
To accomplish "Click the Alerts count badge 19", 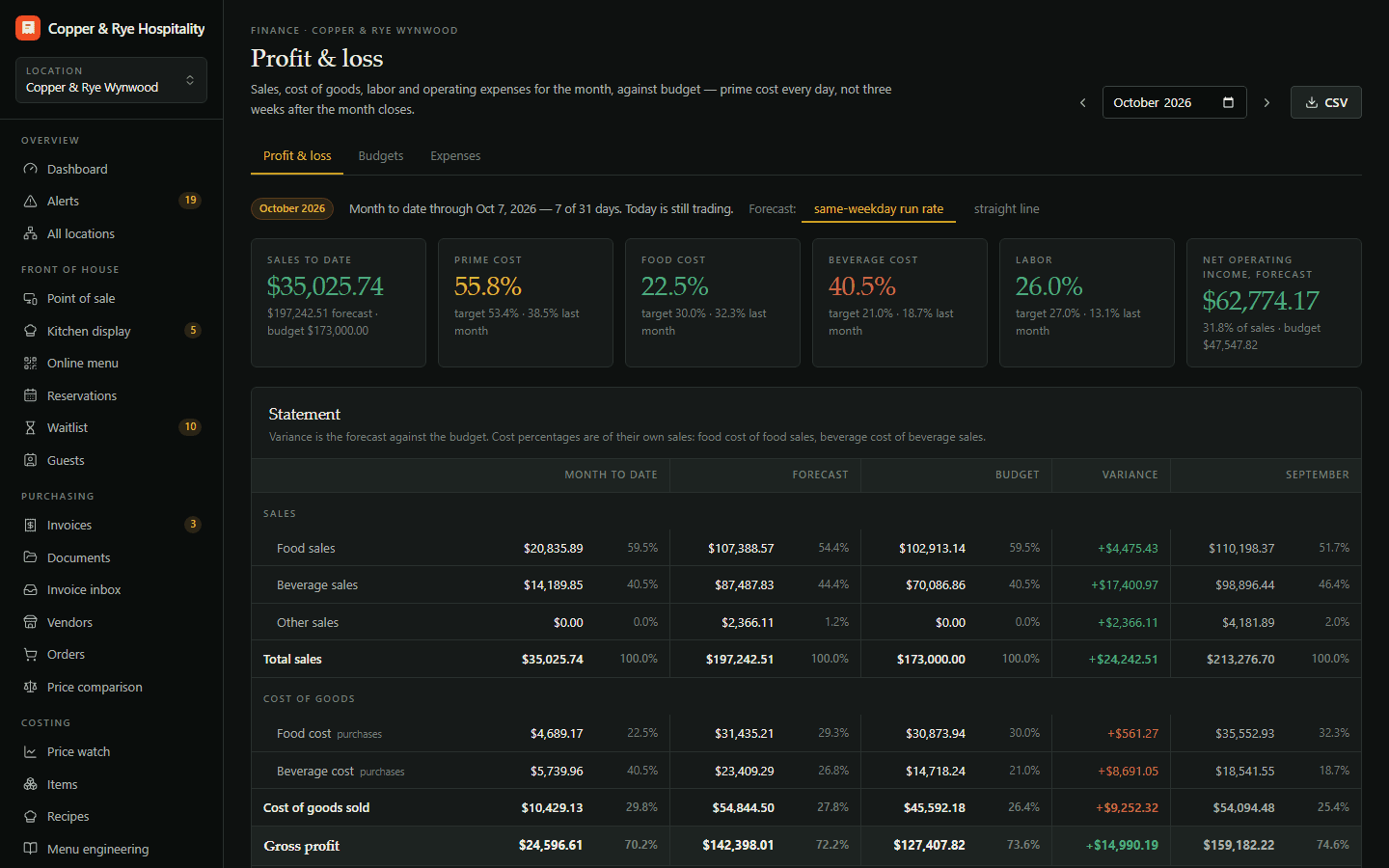I will tap(190, 201).
